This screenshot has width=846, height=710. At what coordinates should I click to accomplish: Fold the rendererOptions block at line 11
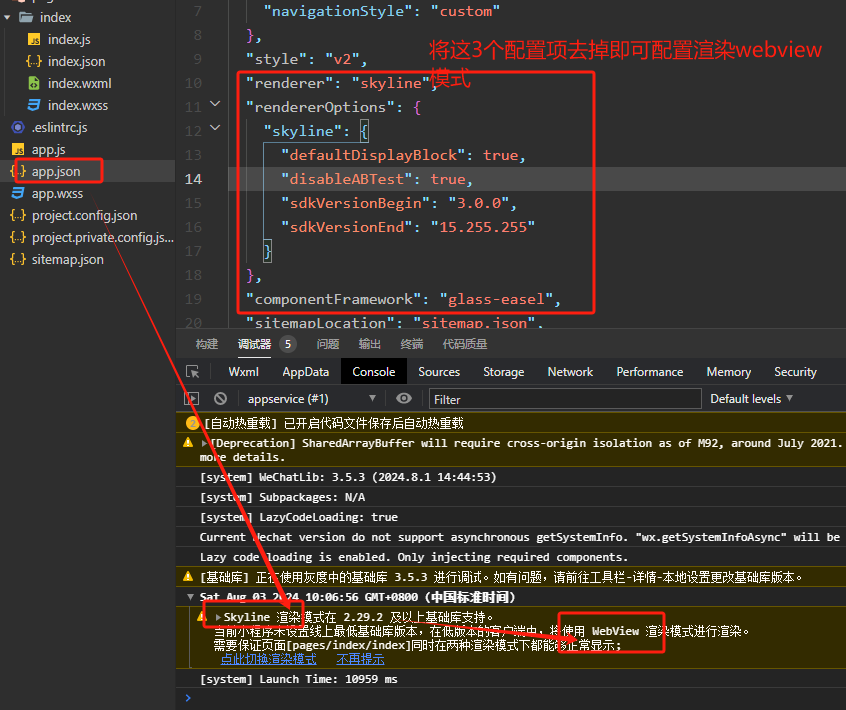[215, 103]
